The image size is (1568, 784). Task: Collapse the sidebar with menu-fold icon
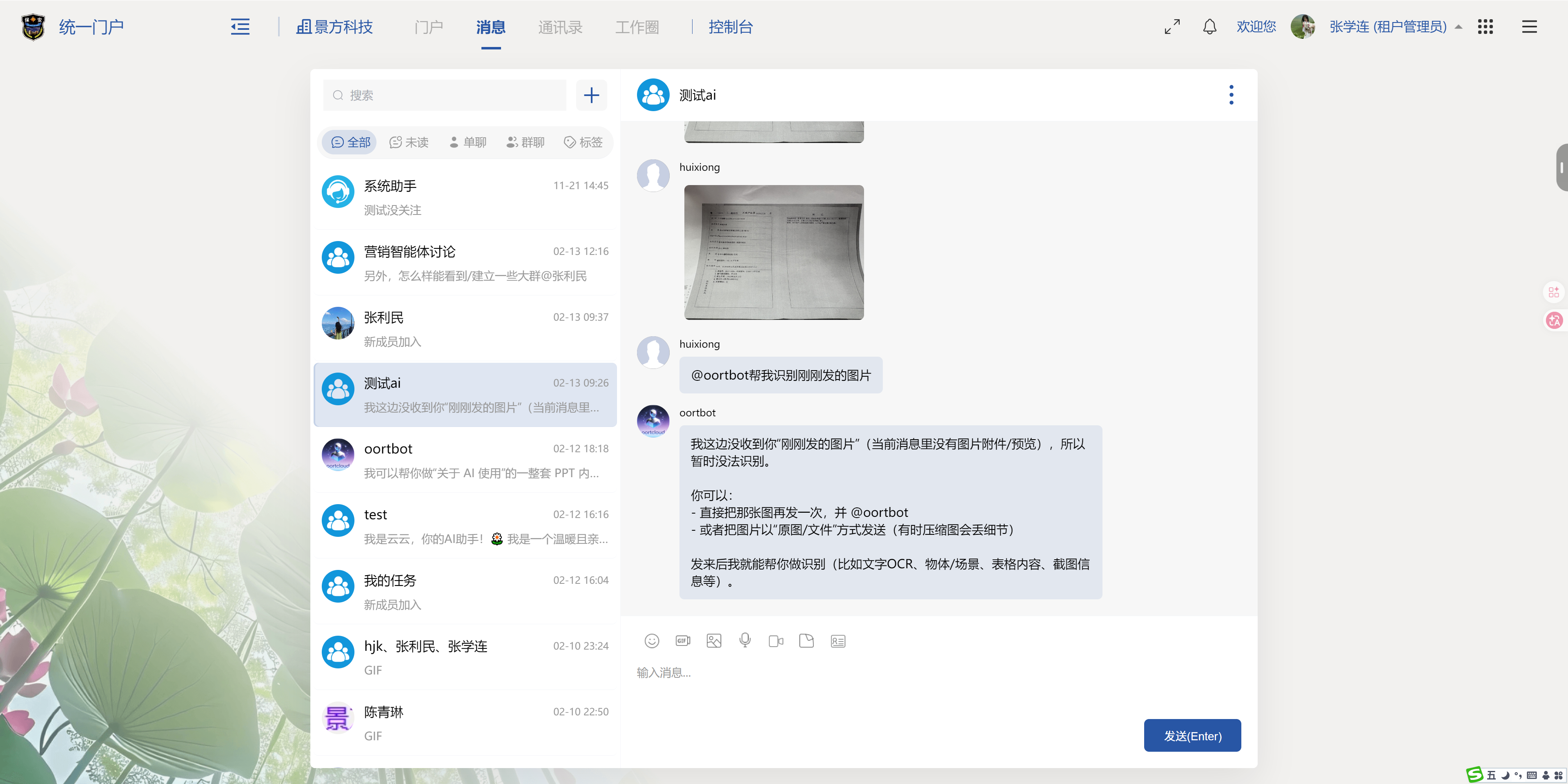240,27
